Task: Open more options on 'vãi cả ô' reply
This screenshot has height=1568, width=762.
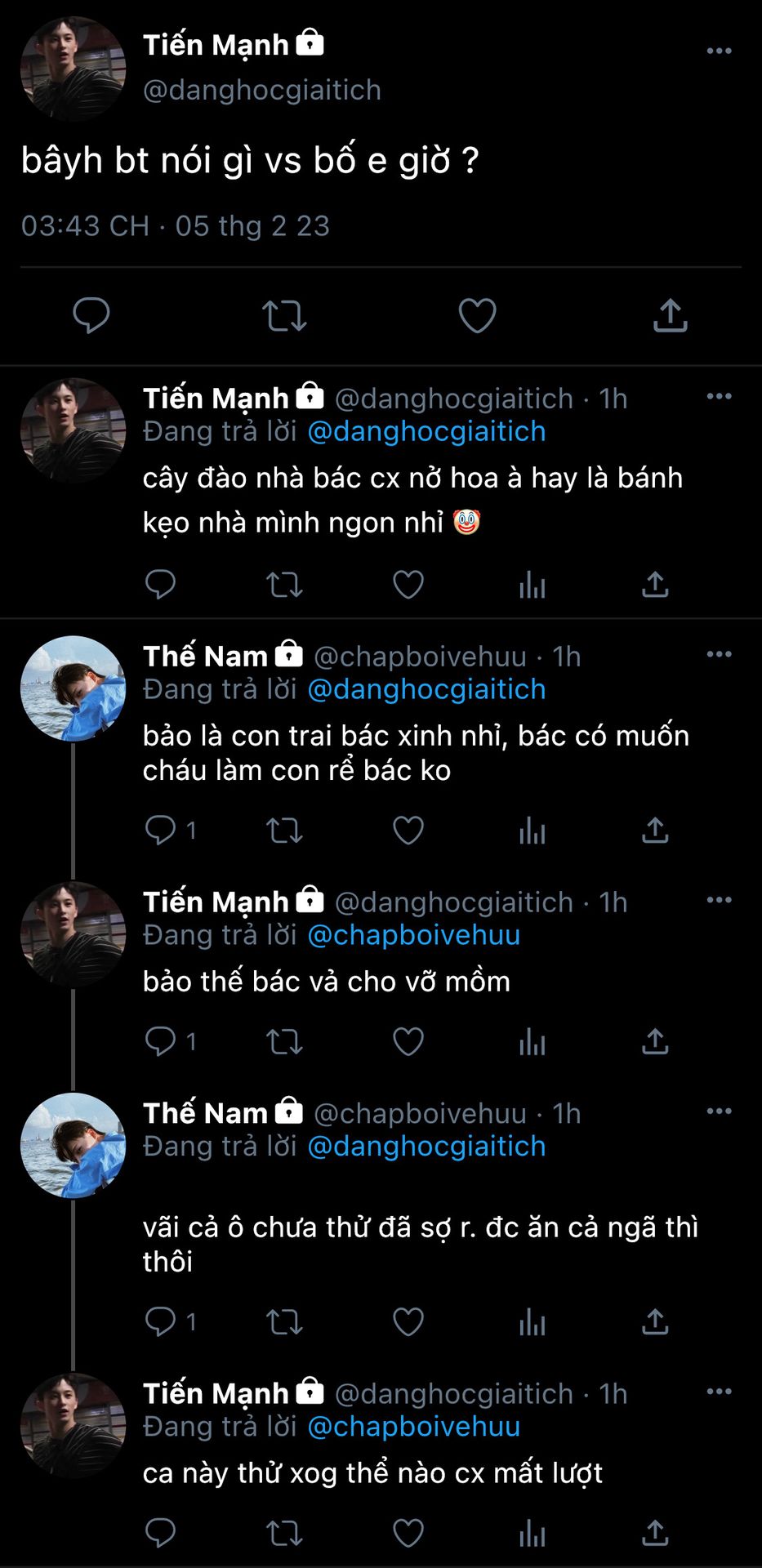Action: click(x=719, y=1111)
